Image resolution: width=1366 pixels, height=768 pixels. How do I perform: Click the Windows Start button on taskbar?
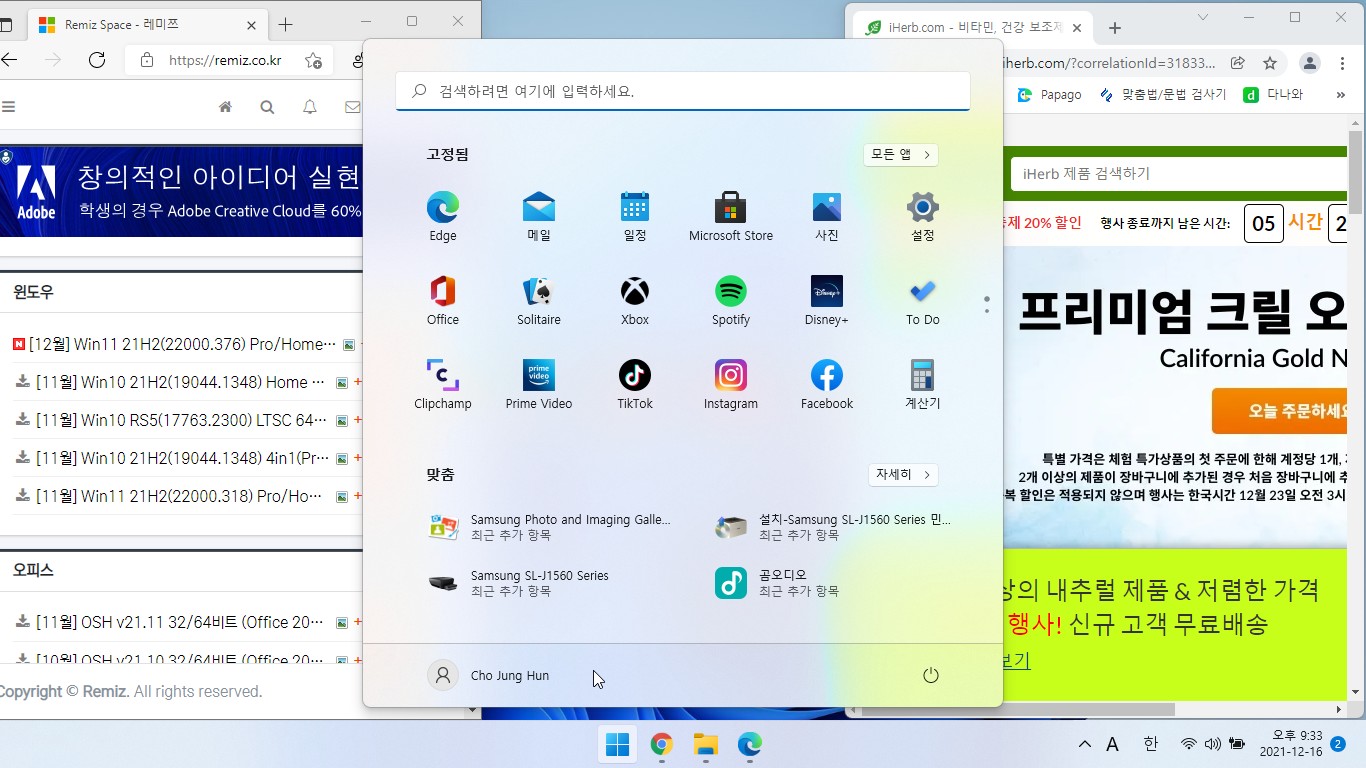(x=618, y=744)
